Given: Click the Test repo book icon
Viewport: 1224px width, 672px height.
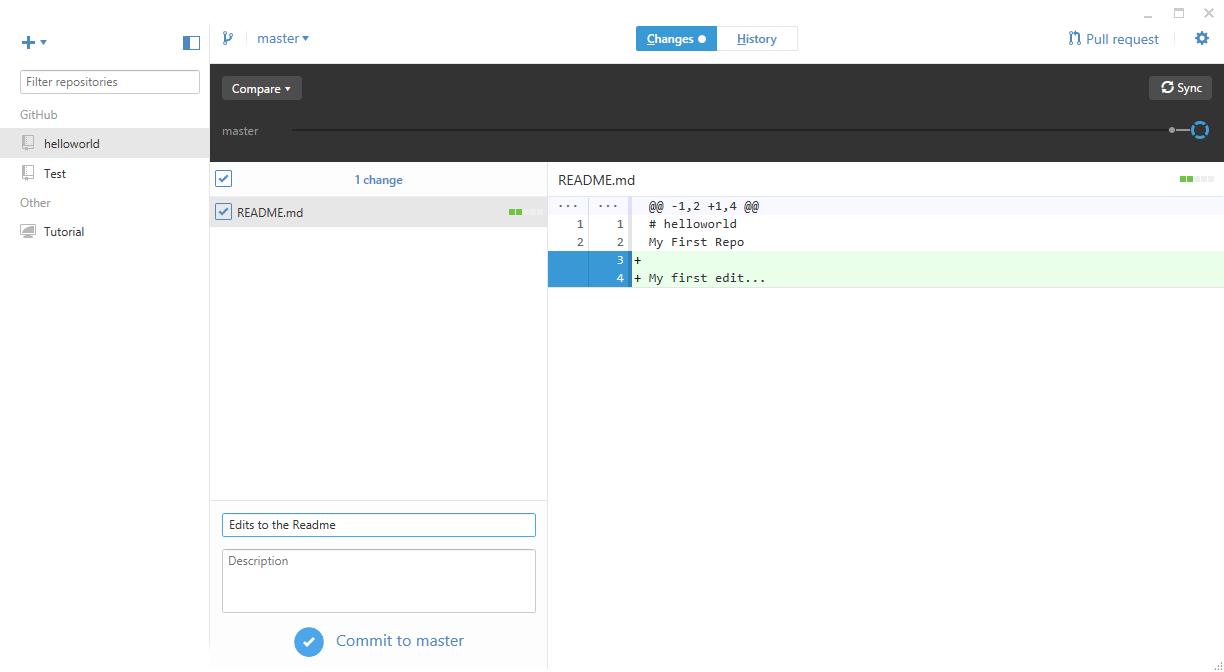Looking at the screenshot, I should click(x=28, y=173).
